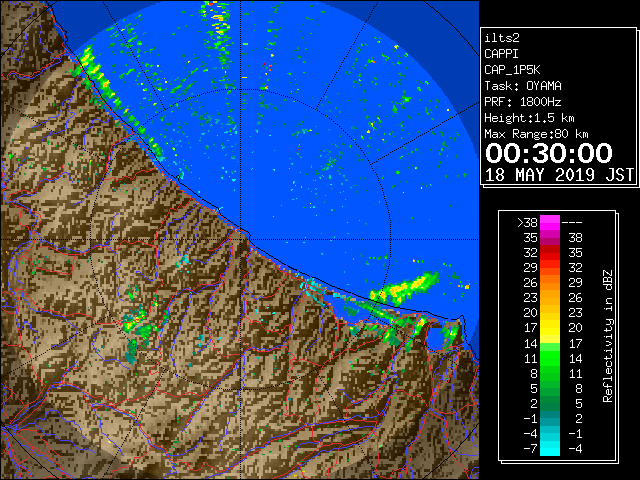Click the "ilts2" label in the info box
640x480 pixels.
coord(502,38)
